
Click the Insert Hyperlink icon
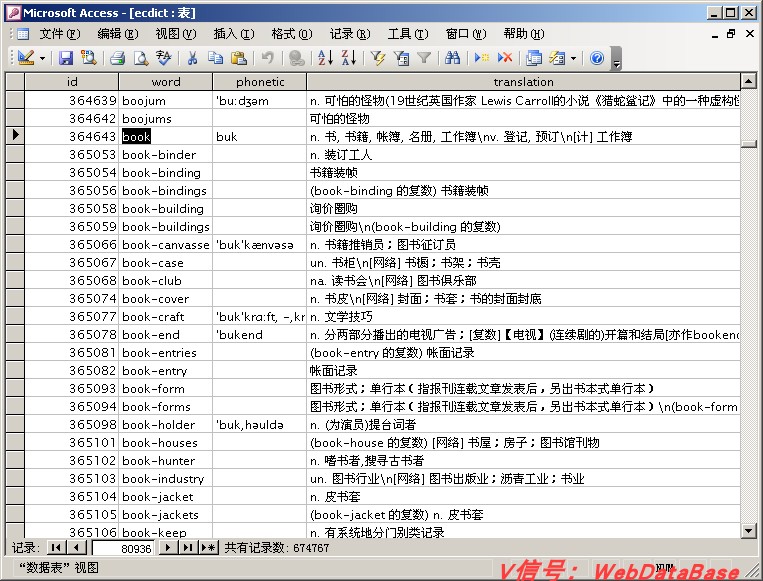click(x=296, y=58)
